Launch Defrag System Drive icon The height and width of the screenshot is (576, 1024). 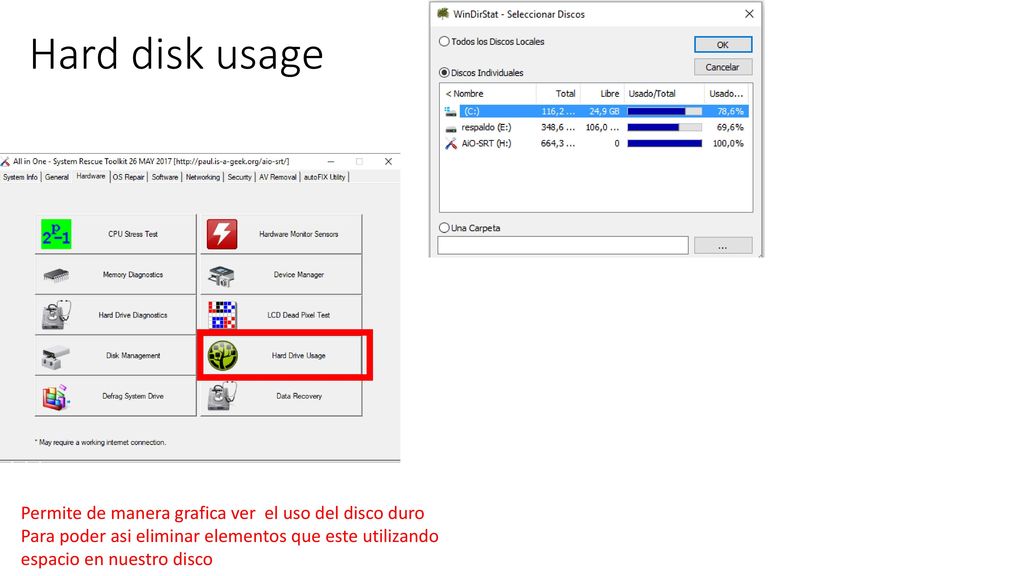(56, 396)
